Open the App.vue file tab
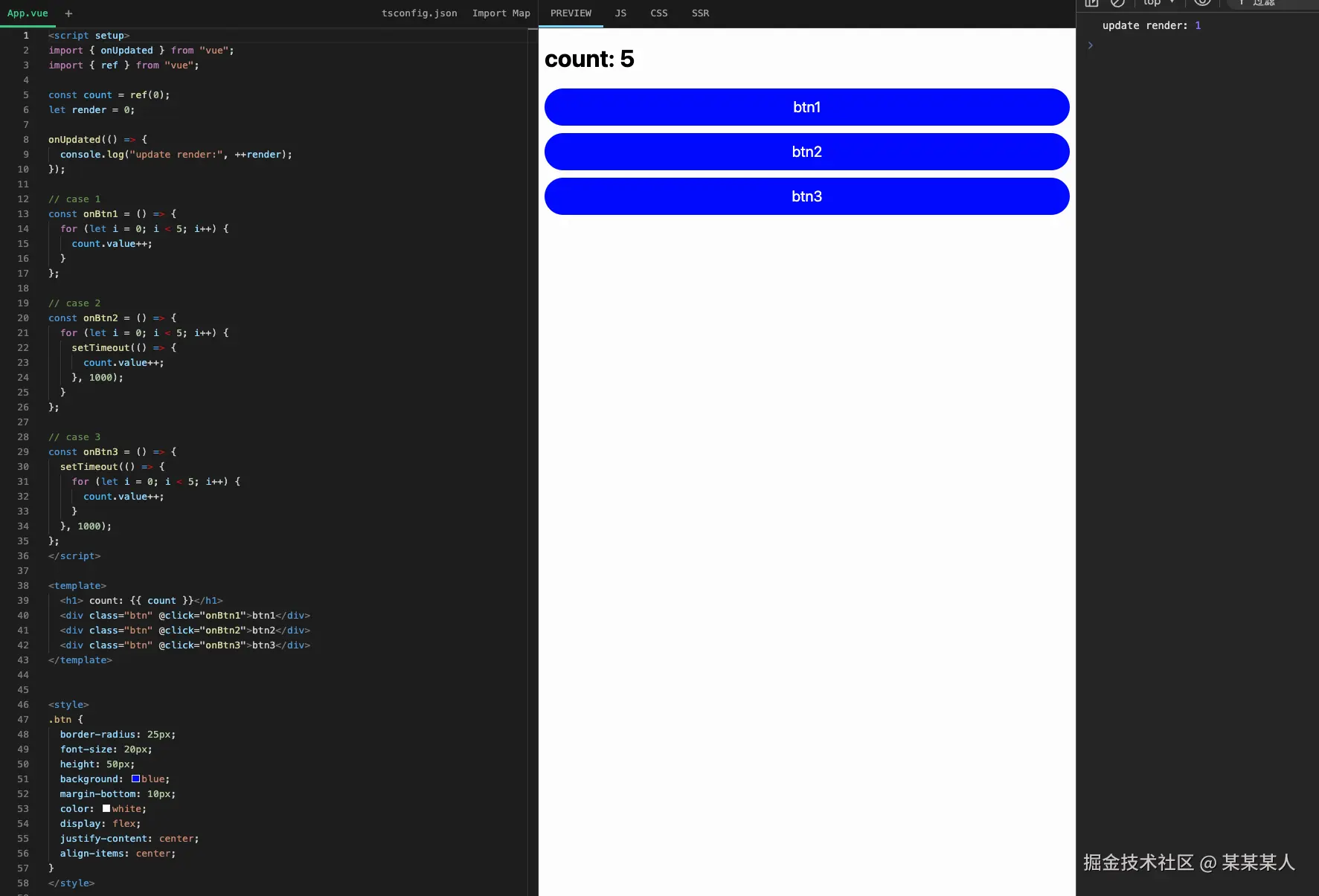The width and height of the screenshot is (1319, 896). (28, 13)
